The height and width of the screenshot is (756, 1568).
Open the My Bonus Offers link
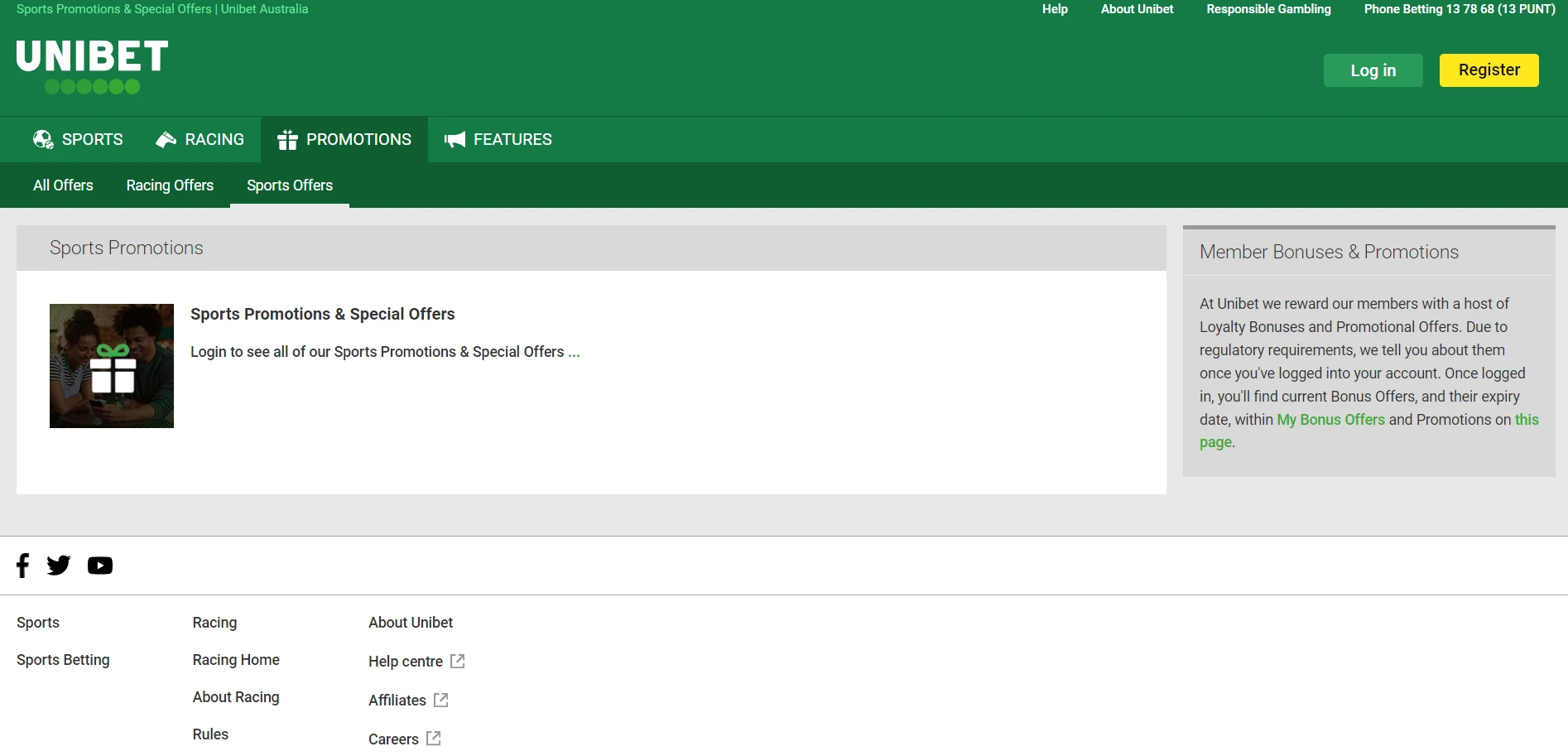1330,420
